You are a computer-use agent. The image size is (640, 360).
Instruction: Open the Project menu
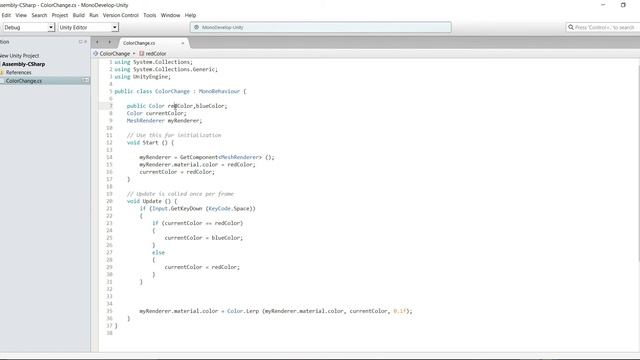[60, 15]
